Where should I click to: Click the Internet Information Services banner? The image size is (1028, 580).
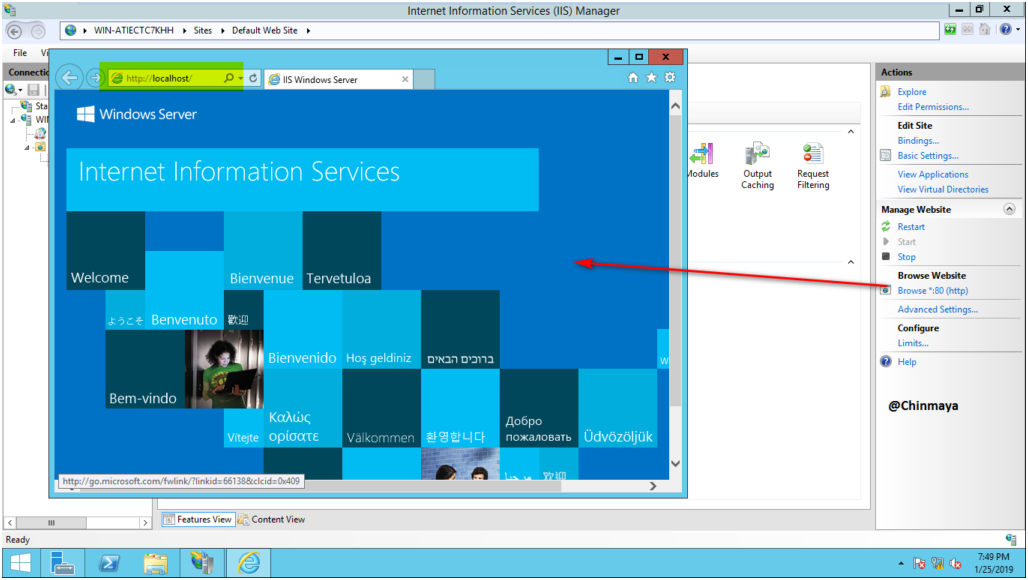pyautogui.click(x=302, y=180)
